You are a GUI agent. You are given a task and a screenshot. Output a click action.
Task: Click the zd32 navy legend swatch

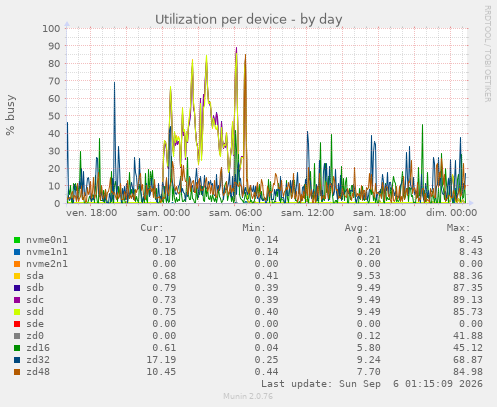click(x=17, y=360)
